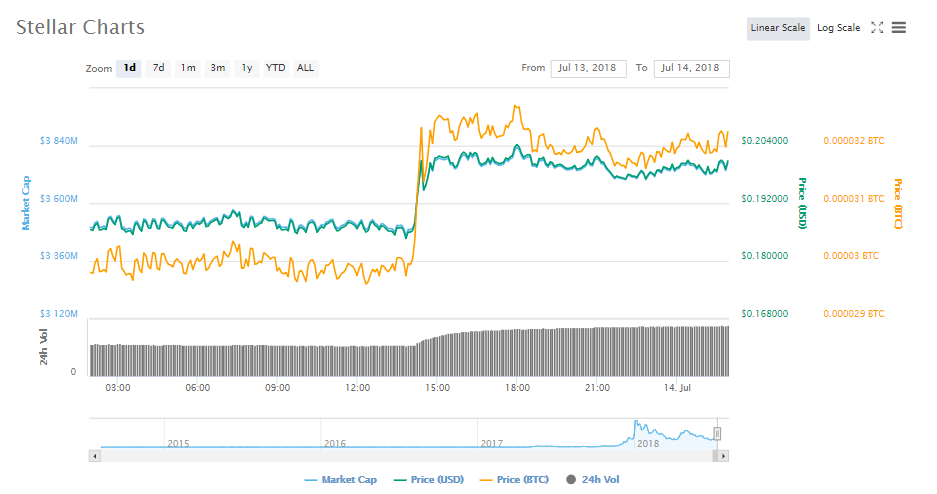Click the navigator left scroll arrow
This screenshot has width=937, height=494.
coord(94,456)
